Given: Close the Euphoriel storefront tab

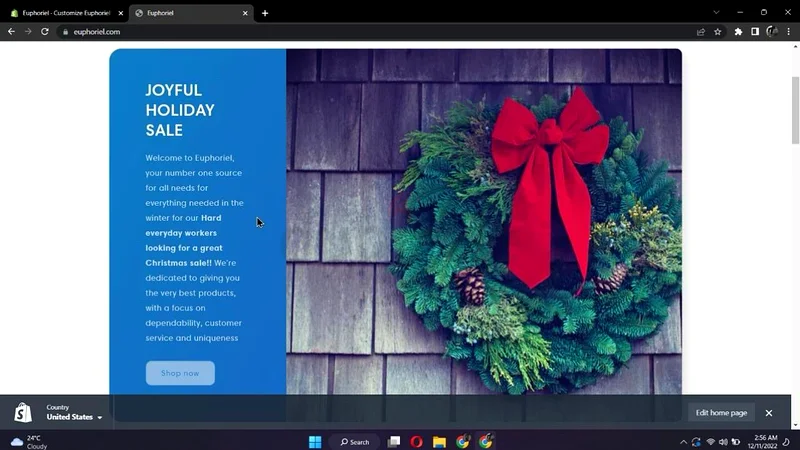Looking at the screenshot, I should coord(245,13).
